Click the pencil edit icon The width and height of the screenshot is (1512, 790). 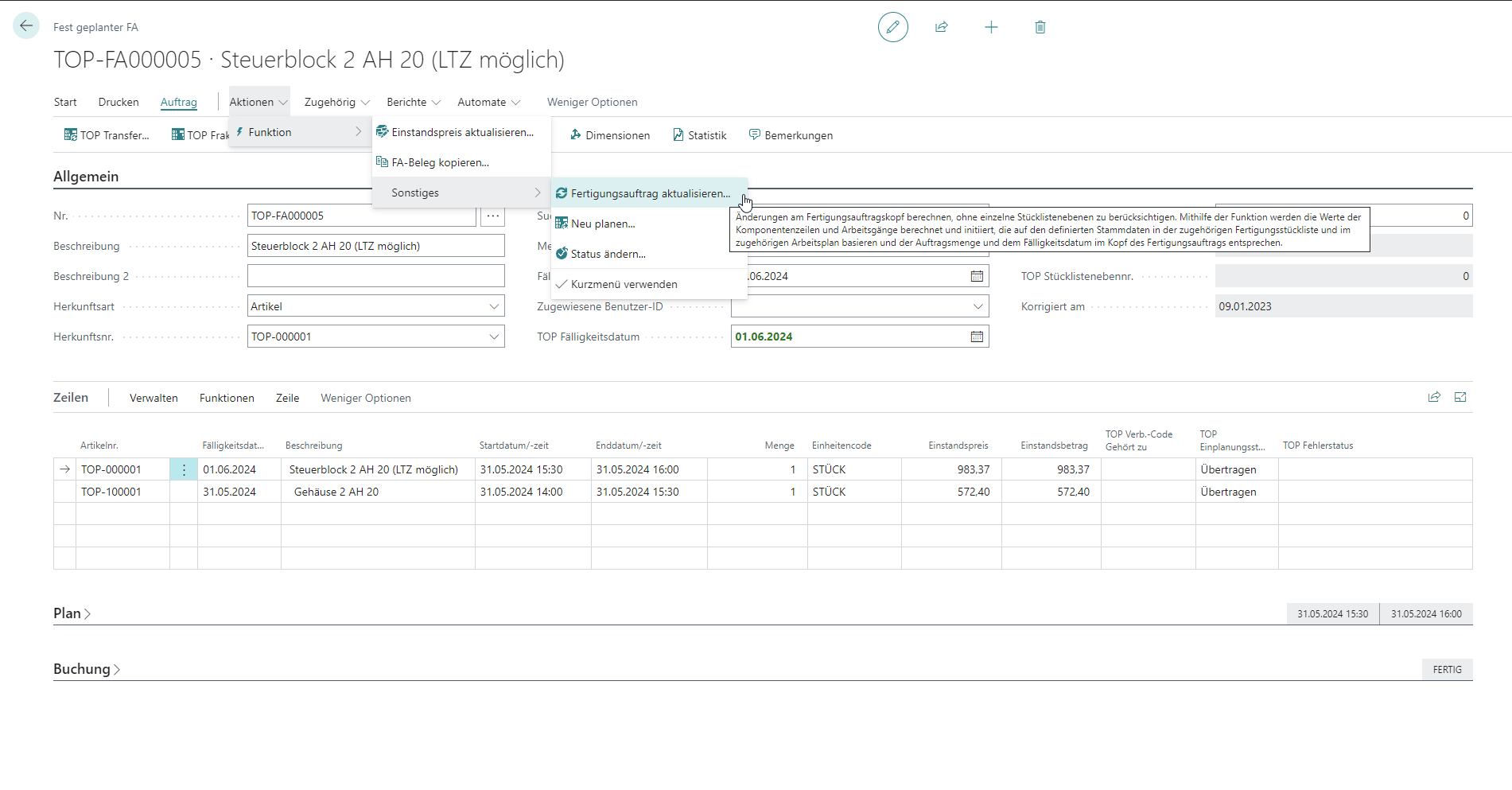pyautogui.click(x=892, y=27)
